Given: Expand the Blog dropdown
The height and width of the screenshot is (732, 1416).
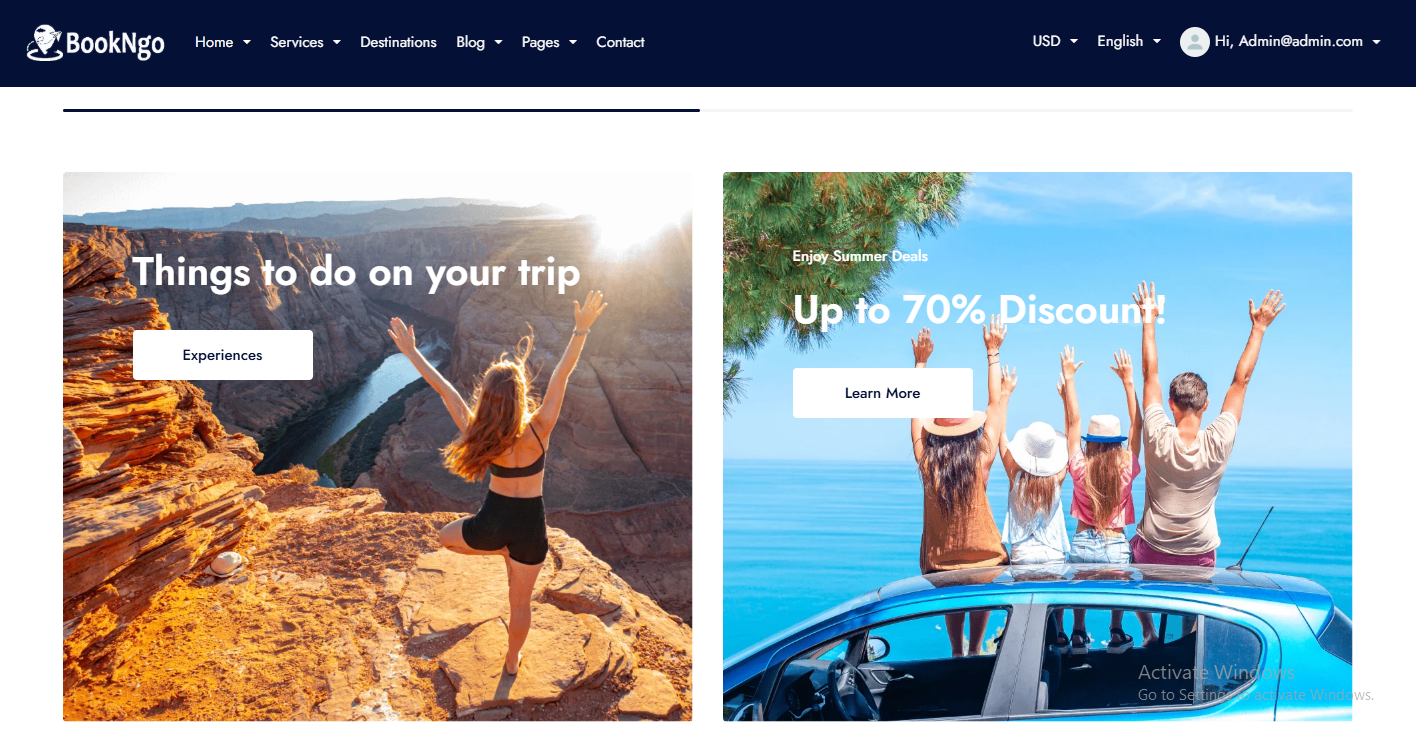Looking at the screenshot, I should click(479, 42).
